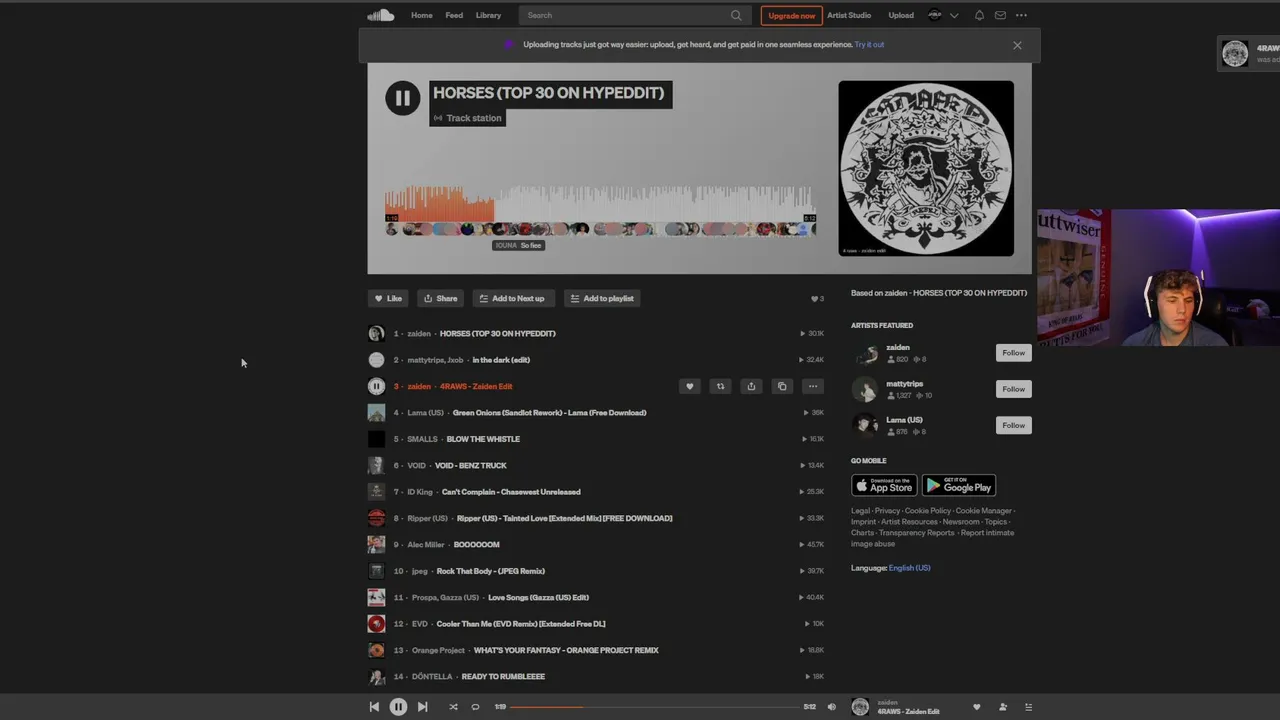Dismiss the uploading tracks banner
This screenshot has width=1280, height=720.
1017,45
